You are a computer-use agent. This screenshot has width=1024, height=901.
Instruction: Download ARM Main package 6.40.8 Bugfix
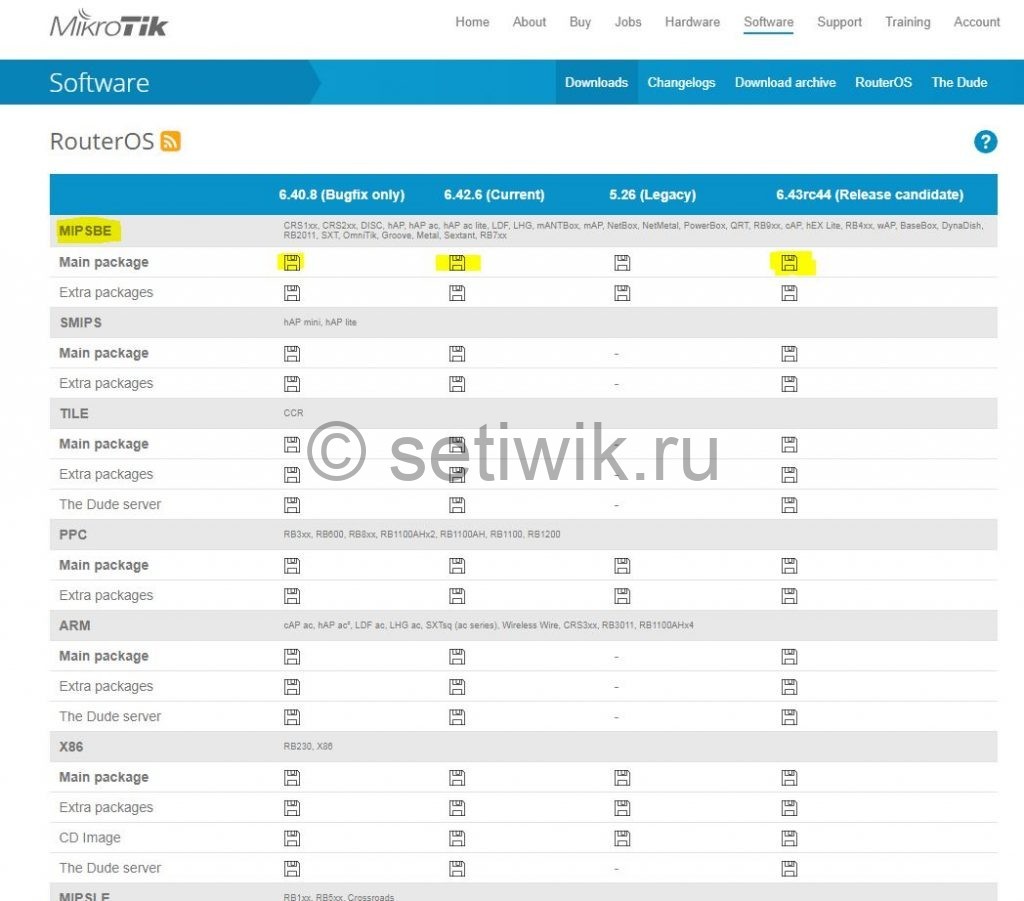point(292,656)
